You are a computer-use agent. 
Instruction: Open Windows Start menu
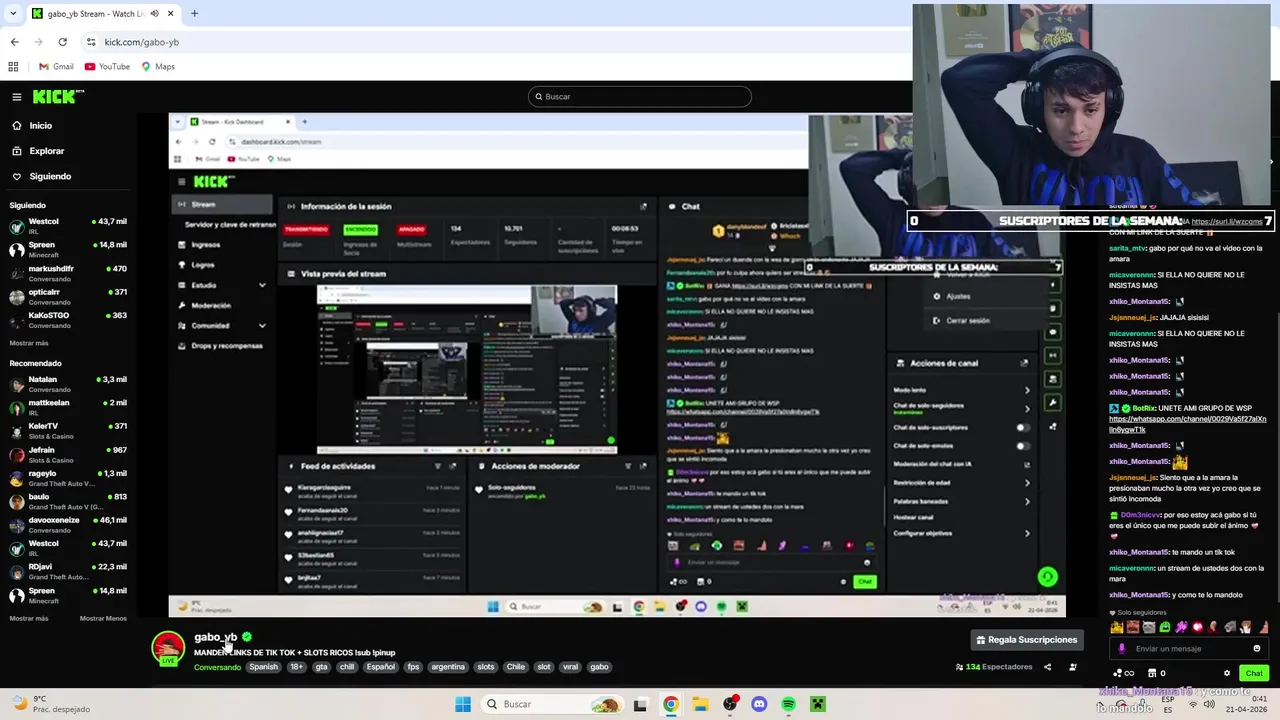(463, 704)
